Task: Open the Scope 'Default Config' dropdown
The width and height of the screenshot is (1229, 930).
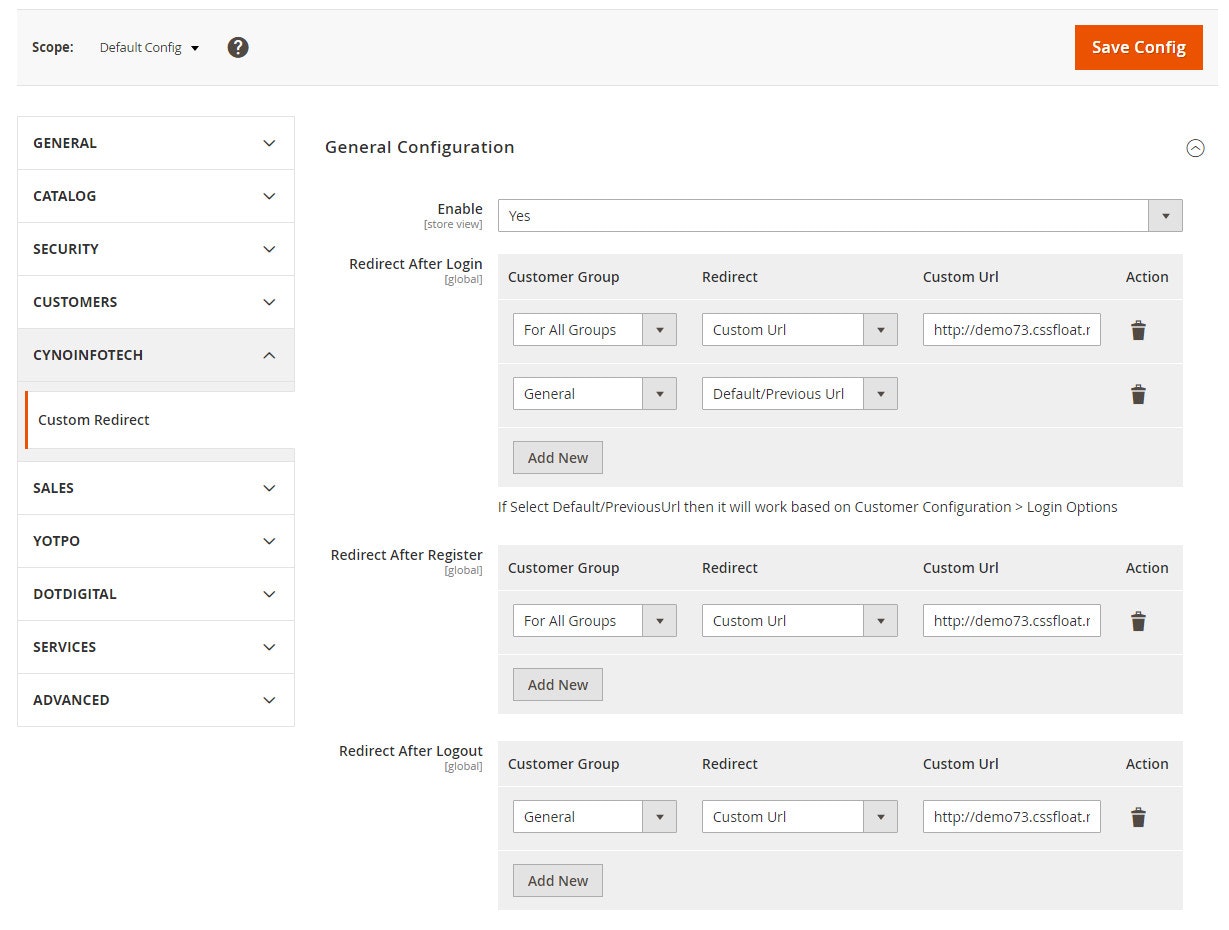Action: (x=148, y=47)
